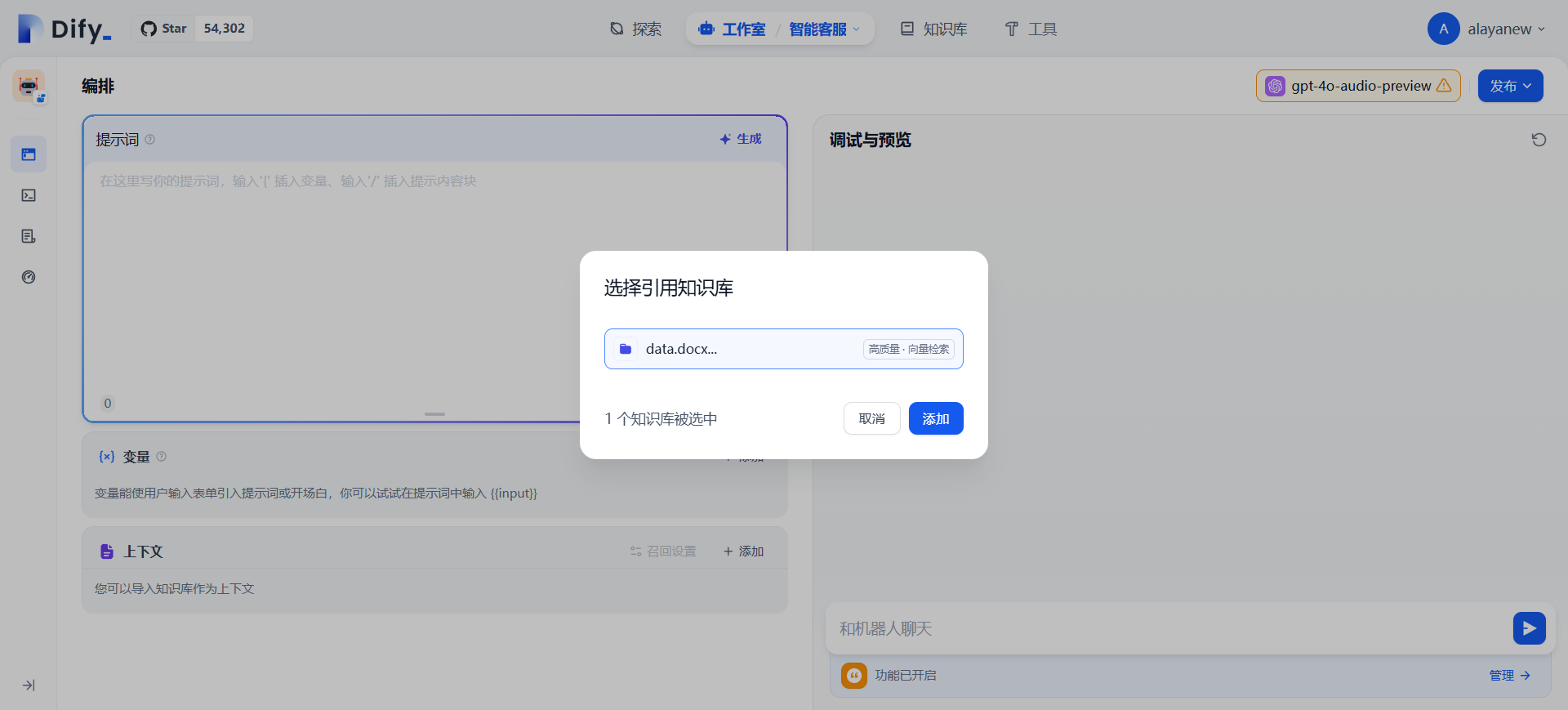Go to the 探索 explore tab
The height and width of the screenshot is (710, 1568).
636,29
